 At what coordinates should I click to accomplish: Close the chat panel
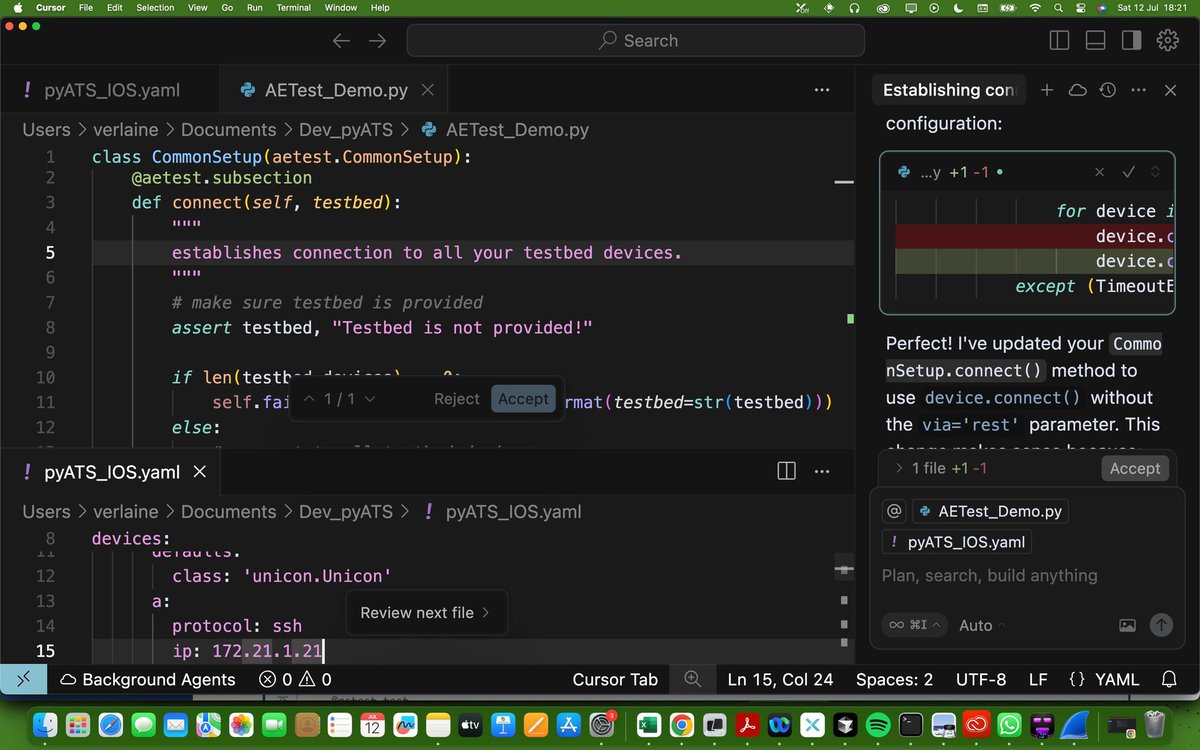tap(1171, 90)
